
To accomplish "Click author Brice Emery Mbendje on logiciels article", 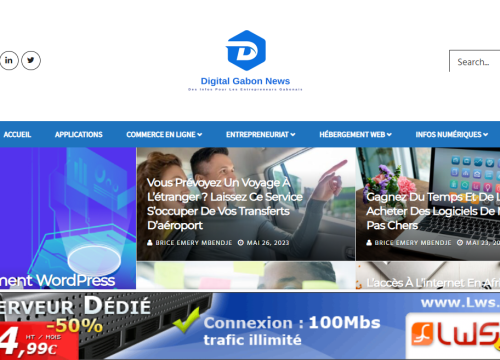I will [413, 243].
